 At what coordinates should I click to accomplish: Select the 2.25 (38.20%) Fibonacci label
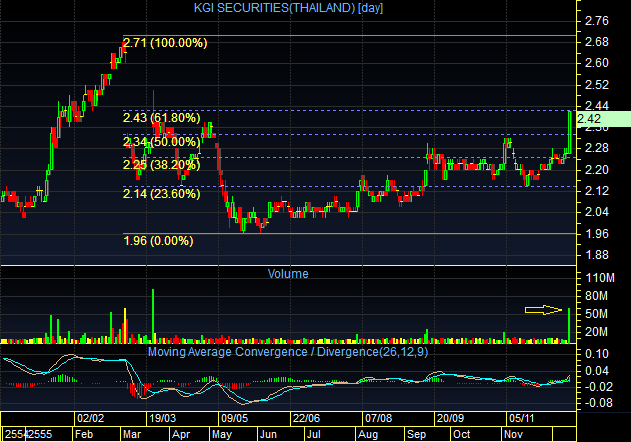coord(161,165)
